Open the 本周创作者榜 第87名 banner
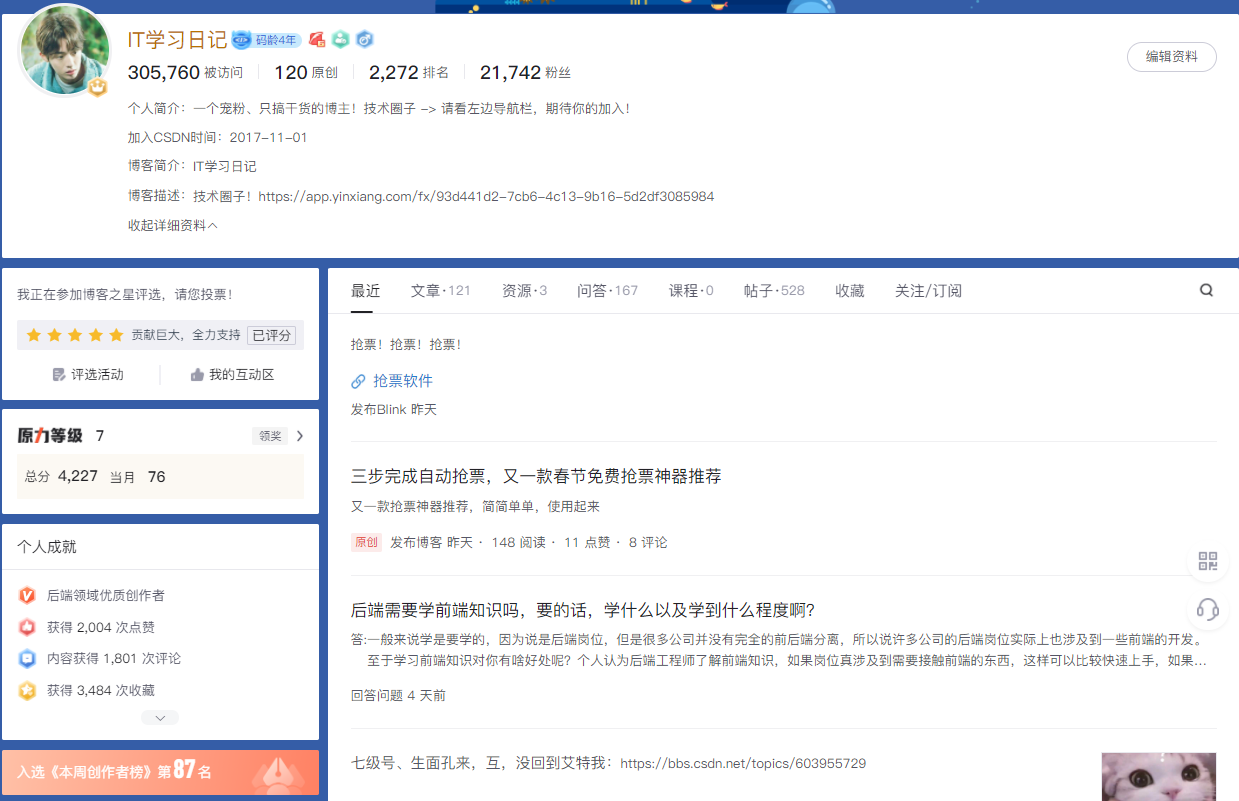This screenshot has height=801, width=1239. (160, 772)
